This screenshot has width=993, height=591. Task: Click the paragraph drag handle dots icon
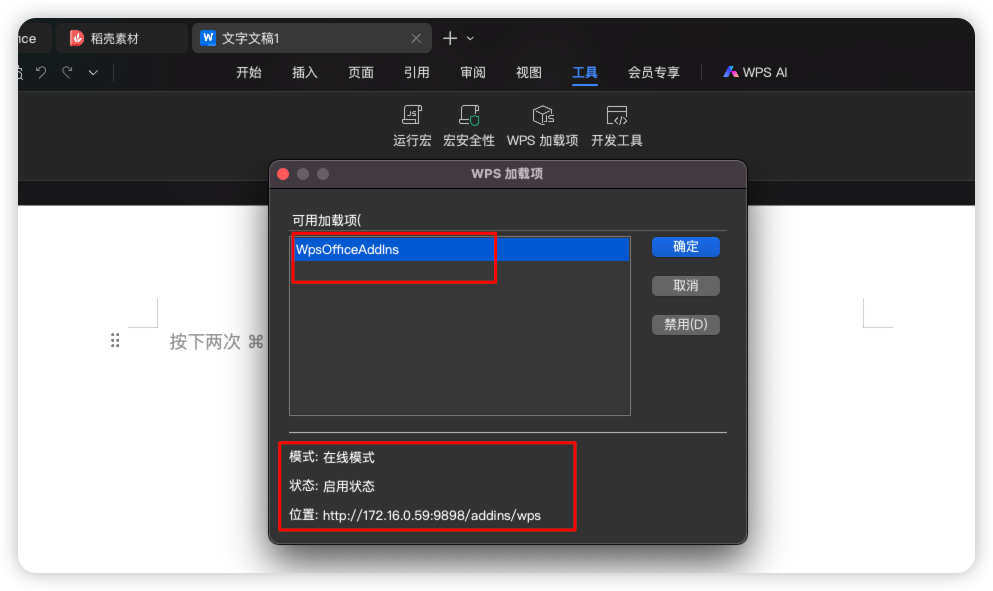[x=115, y=341]
